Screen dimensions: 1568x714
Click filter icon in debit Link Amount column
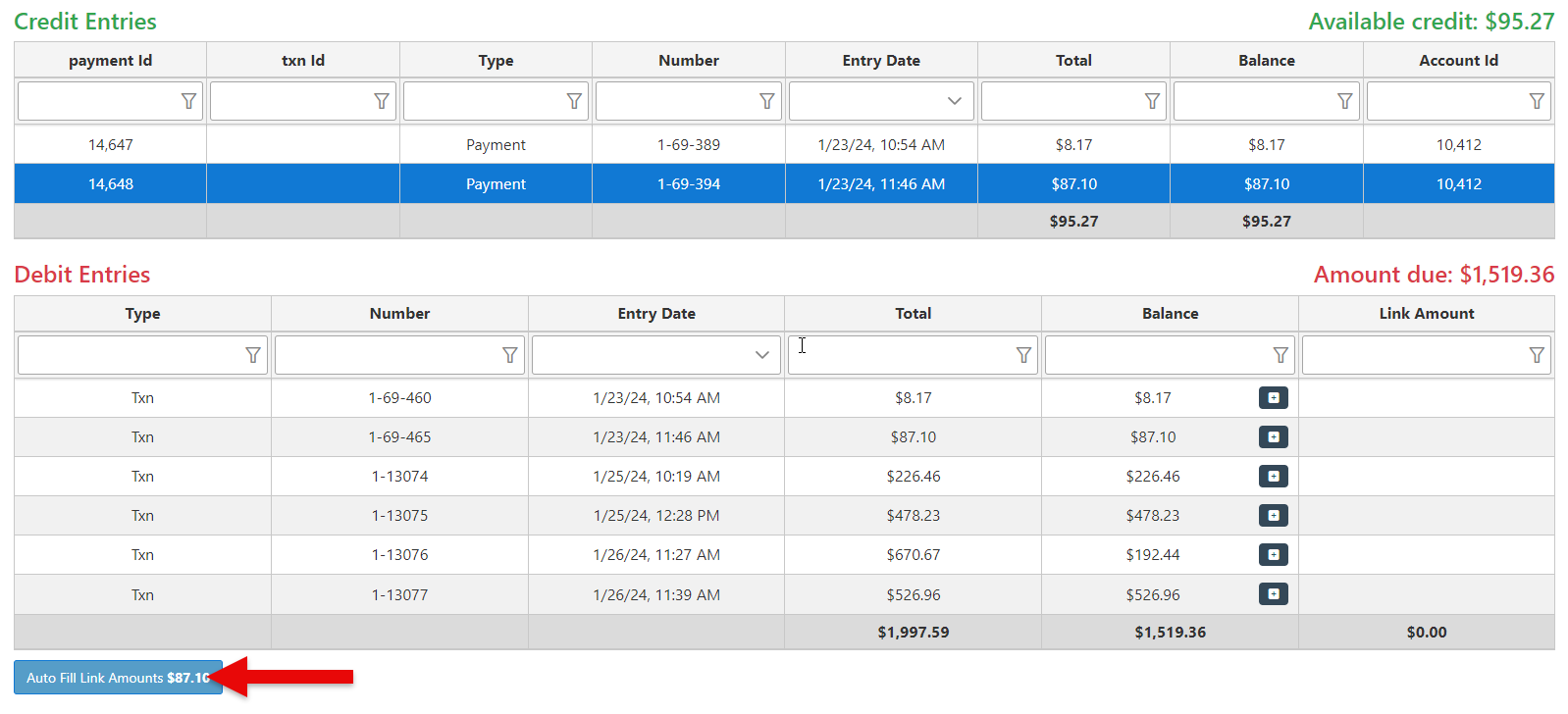(1537, 355)
